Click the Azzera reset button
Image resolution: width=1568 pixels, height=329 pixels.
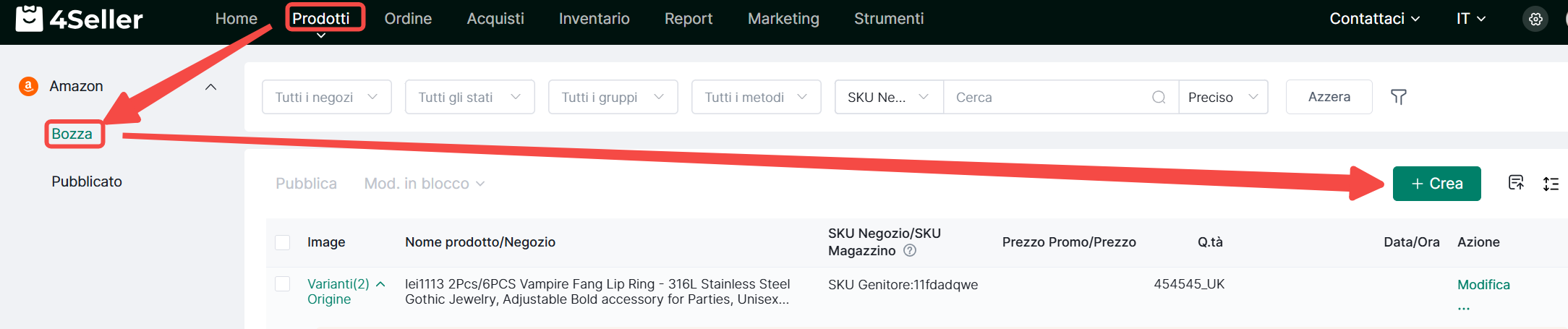(1329, 97)
